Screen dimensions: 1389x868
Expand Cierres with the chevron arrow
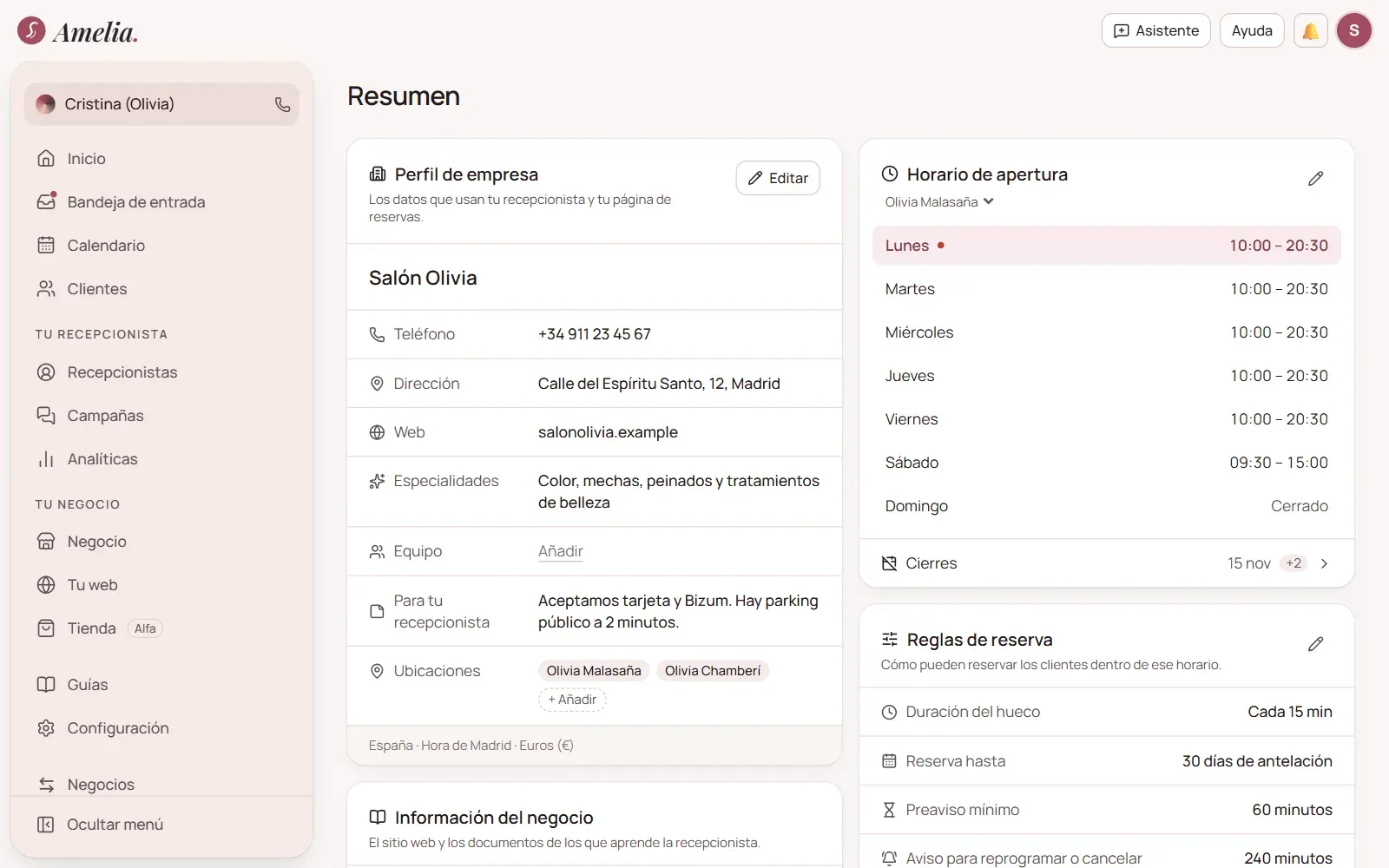[x=1325, y=563]
